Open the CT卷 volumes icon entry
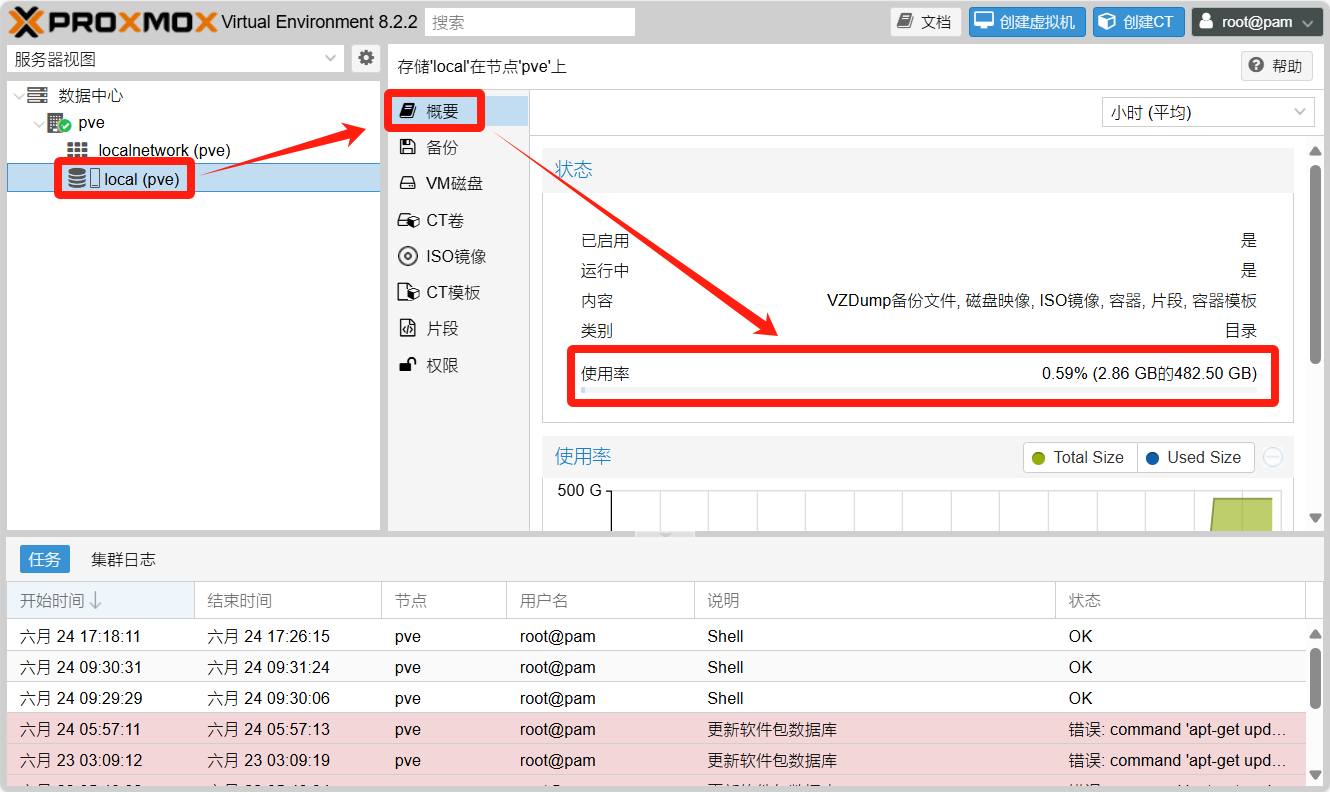Viewport: 1330px width, 792px height. [408, 220]
